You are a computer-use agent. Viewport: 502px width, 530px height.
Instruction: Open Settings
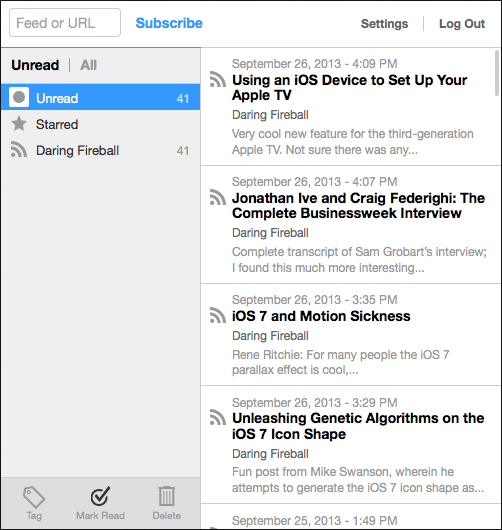[x=384, y=24]
